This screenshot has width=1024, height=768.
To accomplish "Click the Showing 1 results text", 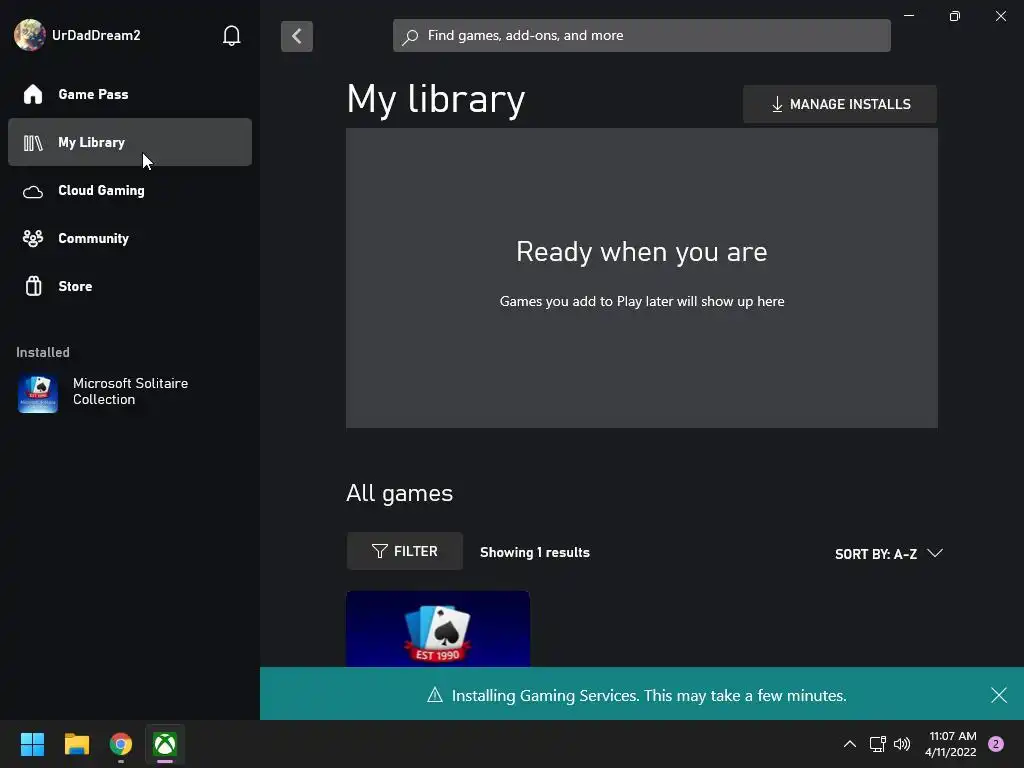I will [535, 552].
